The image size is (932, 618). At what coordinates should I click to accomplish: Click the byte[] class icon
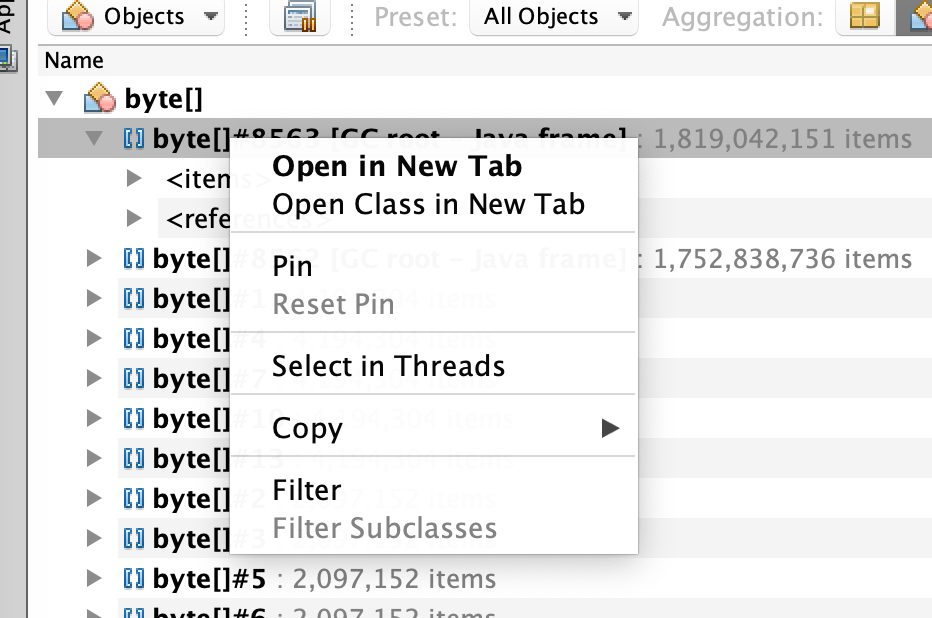[99, 99]
